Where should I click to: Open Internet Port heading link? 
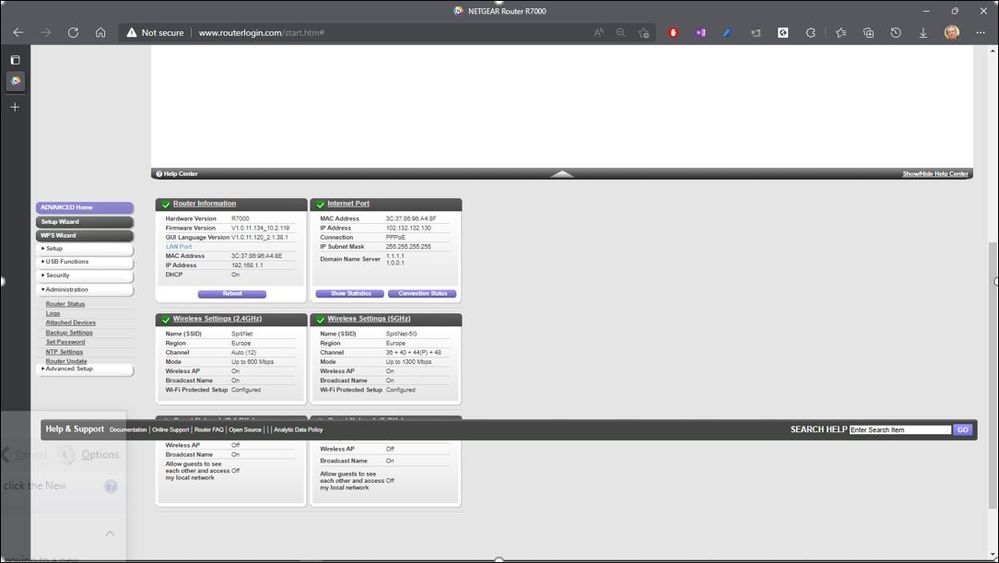[x=349, y=204]
